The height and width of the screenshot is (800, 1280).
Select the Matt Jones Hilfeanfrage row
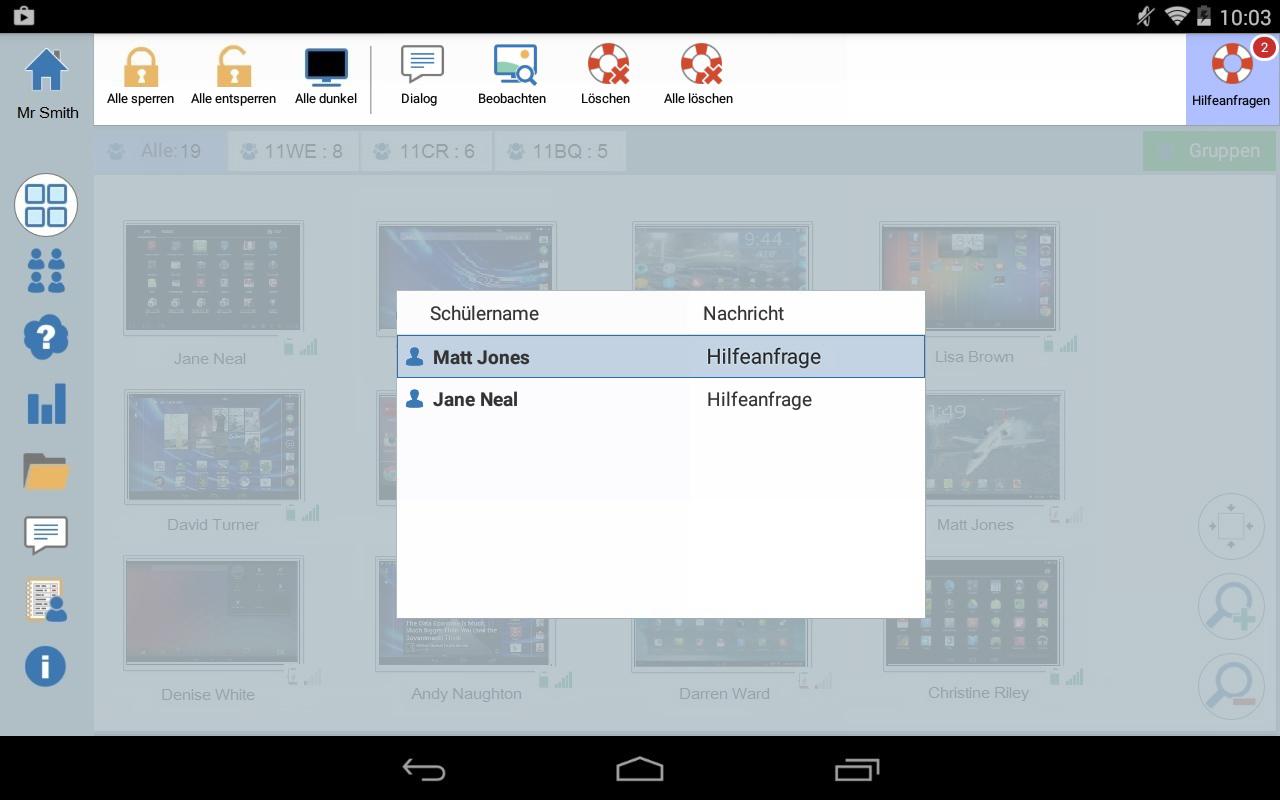(x=660, y=357)
